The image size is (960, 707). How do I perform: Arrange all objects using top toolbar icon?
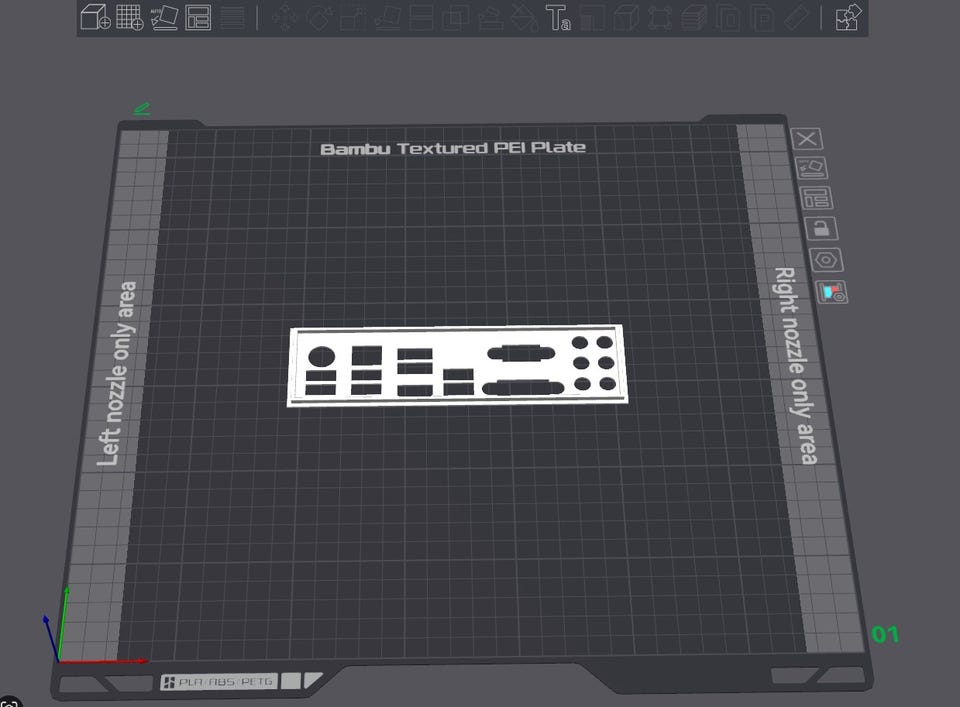point(198,17)
